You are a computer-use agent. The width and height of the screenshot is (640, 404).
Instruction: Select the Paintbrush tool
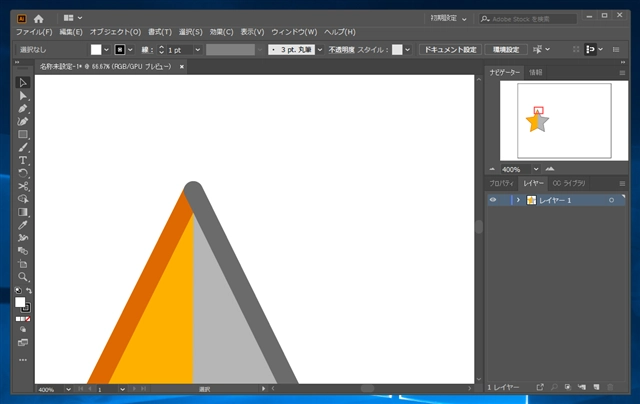(23, 147)
